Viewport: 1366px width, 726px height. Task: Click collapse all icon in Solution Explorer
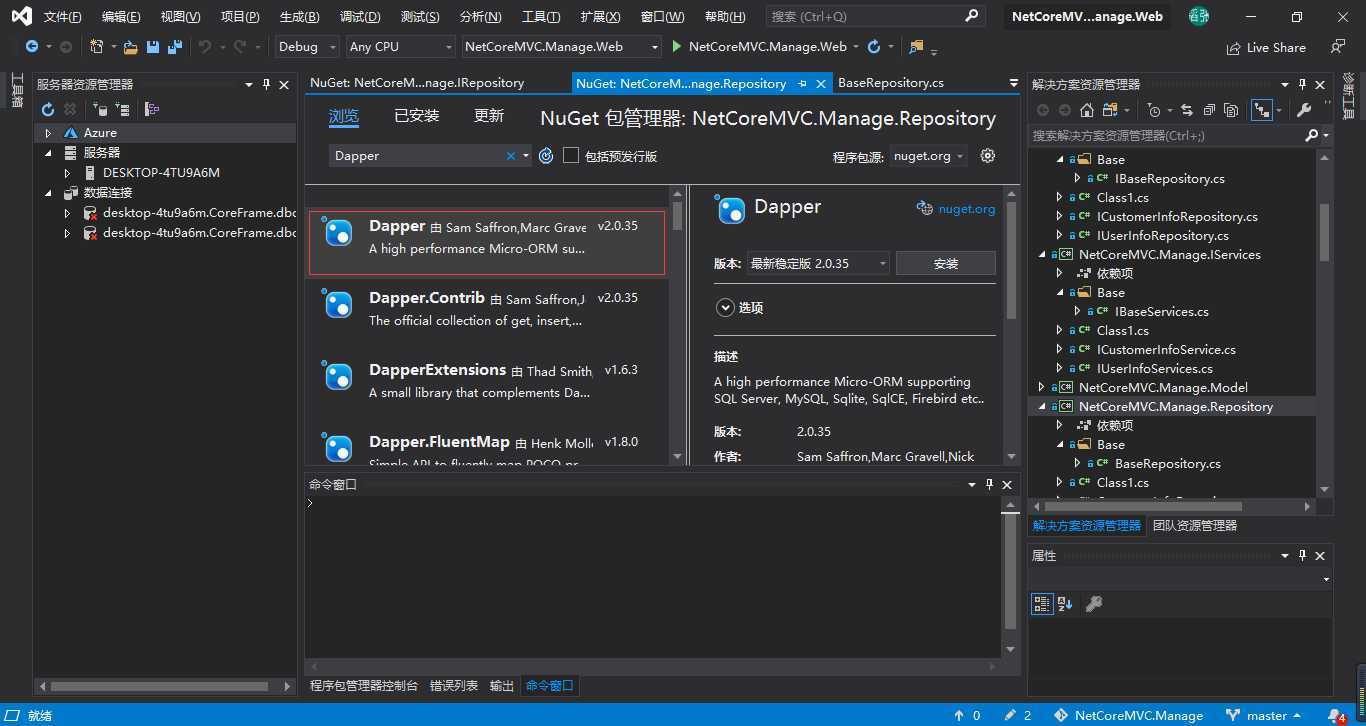click(1209, 110)
